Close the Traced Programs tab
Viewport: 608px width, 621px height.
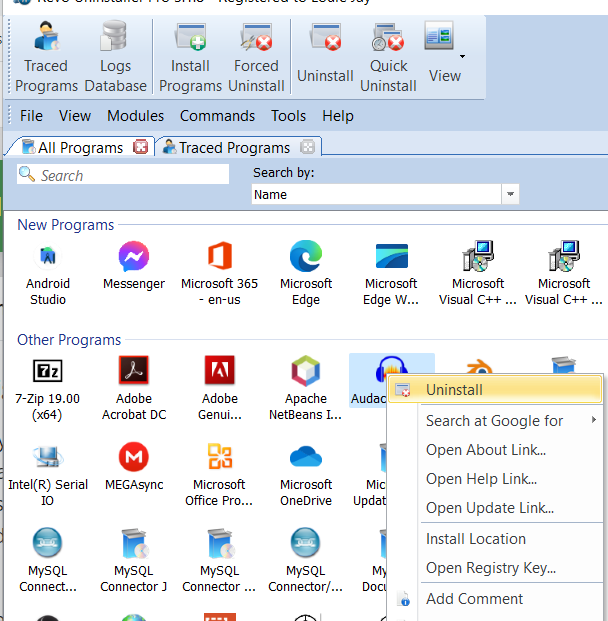pyautogui.click(x=307, y=147)
